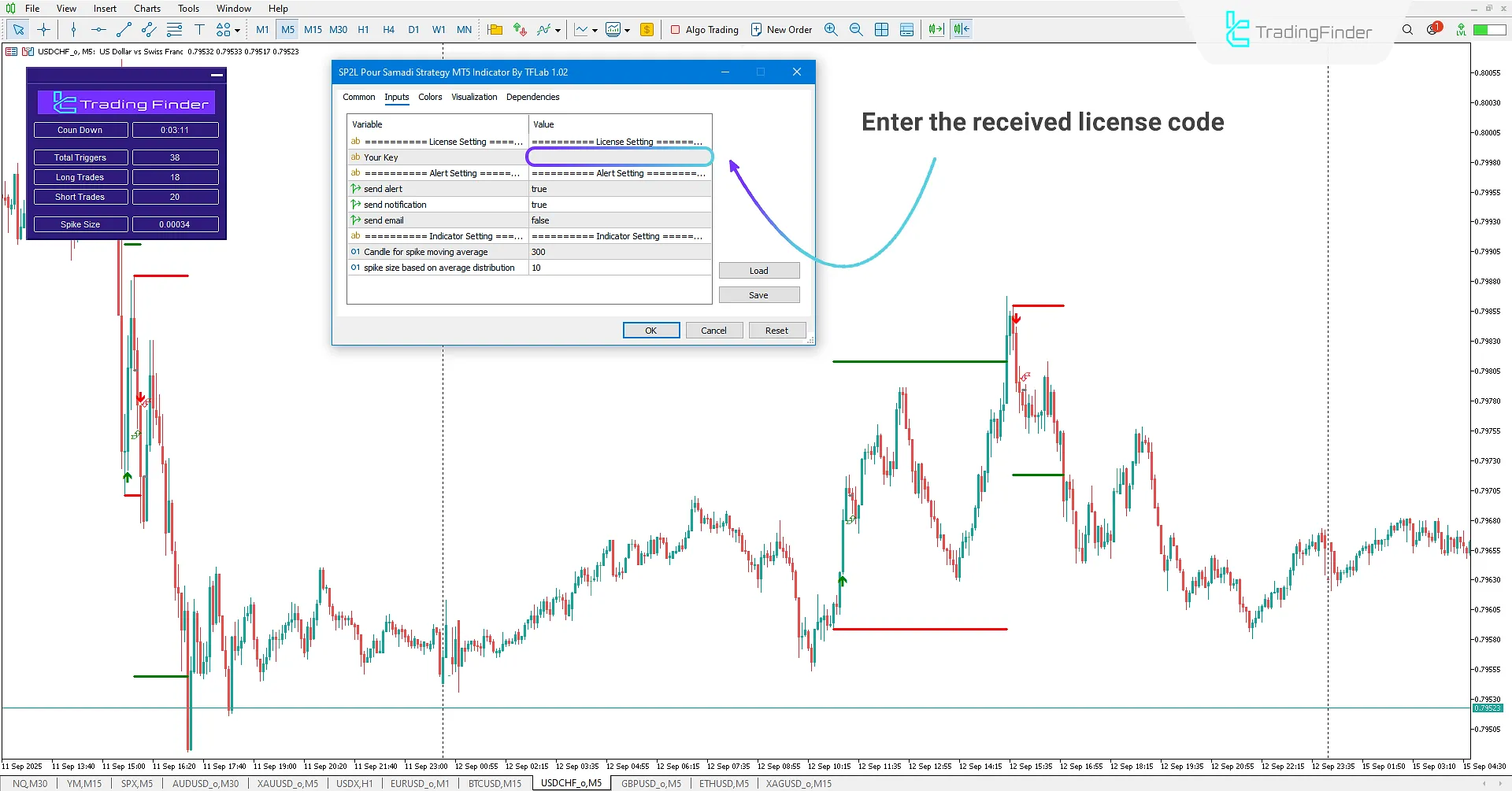Open the Indicators list
The width and height of the screenshot is (1512, 791).
coord(543,29)
